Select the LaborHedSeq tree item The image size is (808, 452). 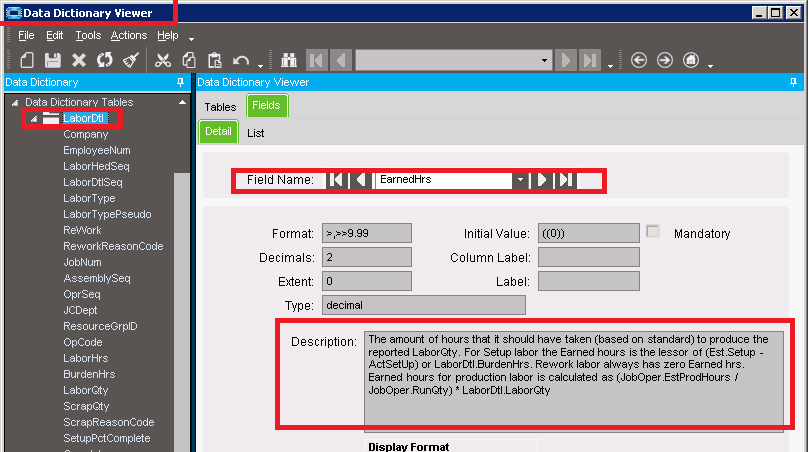[x=96, y=166]
